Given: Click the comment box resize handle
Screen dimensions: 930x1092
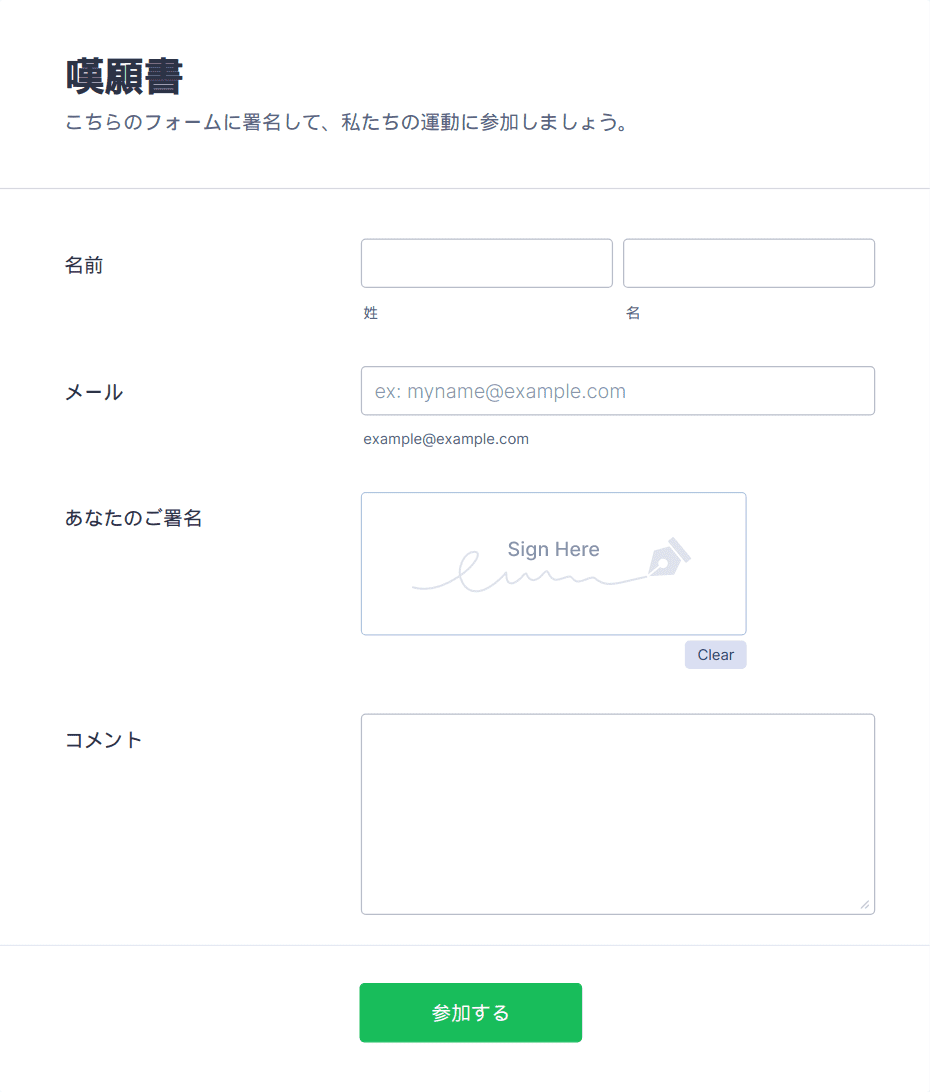Looking at the screenshot, I should click(x=865, y=904).
